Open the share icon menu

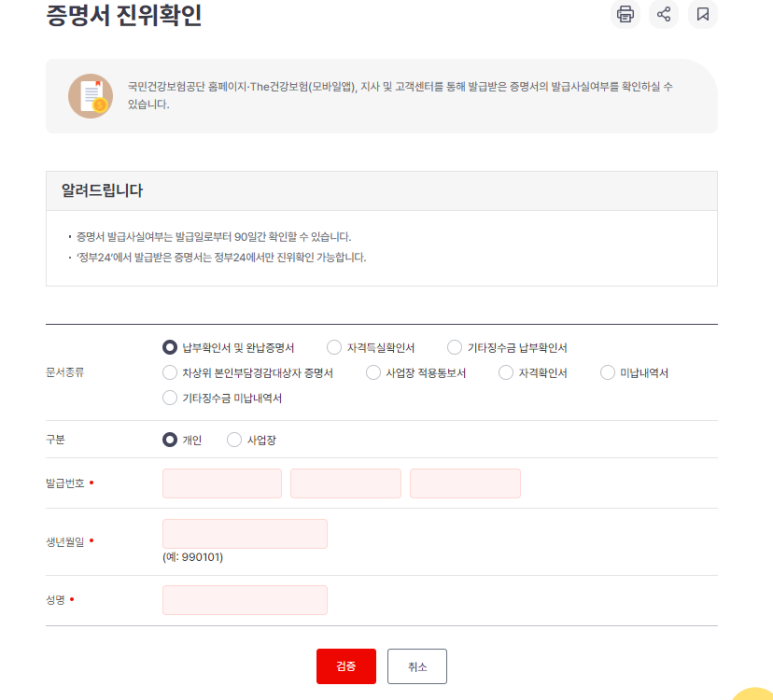(x=664, y=14)
